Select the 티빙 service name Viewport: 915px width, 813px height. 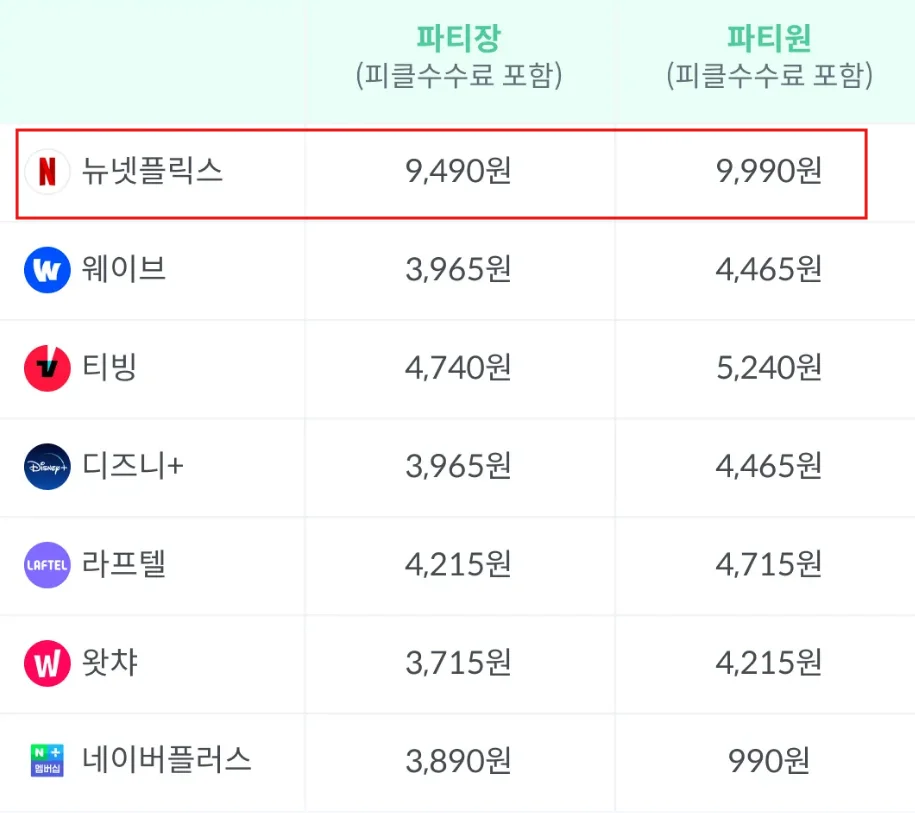(110, 368)
